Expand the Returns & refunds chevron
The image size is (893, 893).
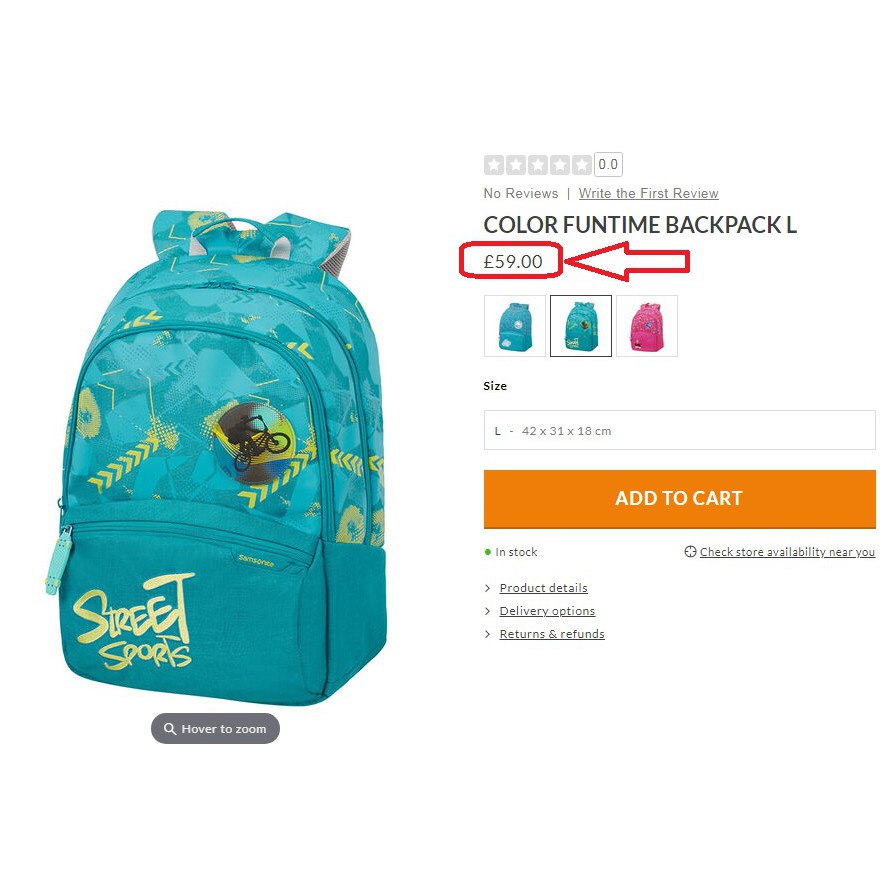(x=488, y=634)
